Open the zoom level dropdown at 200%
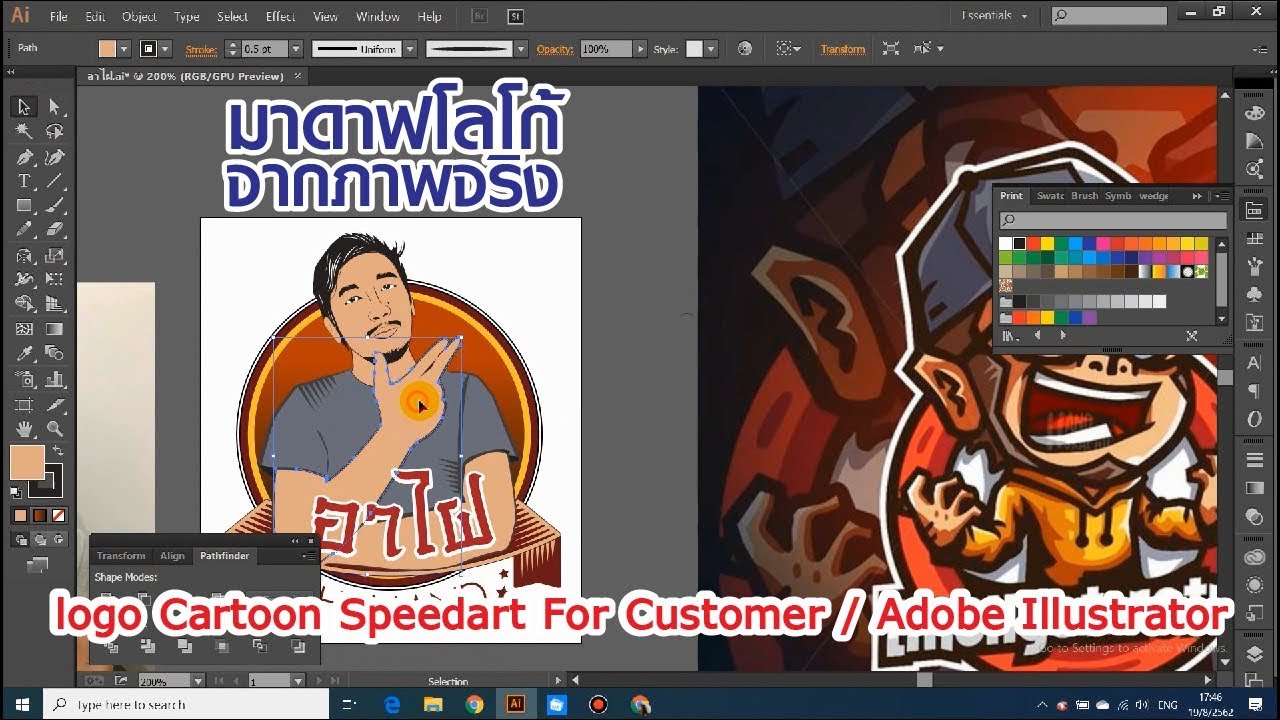Screen dimensions: 1280x720 (x=197, y=681)
